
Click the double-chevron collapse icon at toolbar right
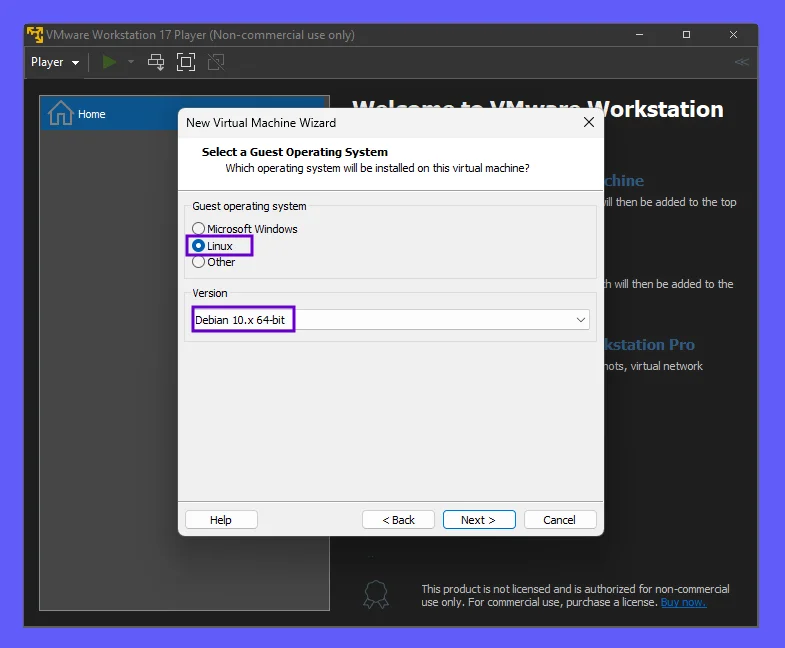tap(741, 62)
